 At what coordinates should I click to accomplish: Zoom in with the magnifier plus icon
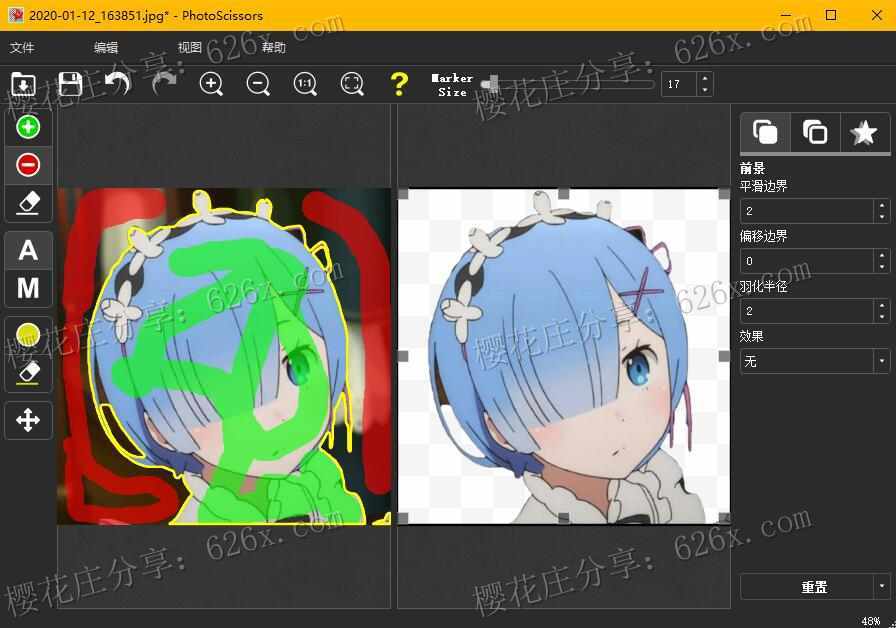click(211, 84)
